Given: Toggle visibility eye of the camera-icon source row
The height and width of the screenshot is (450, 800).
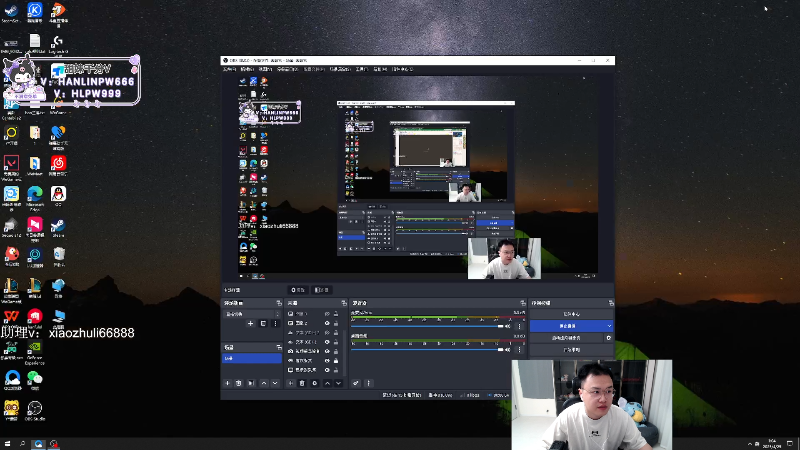Looking at the screenshot, I should tap(327, 351).
